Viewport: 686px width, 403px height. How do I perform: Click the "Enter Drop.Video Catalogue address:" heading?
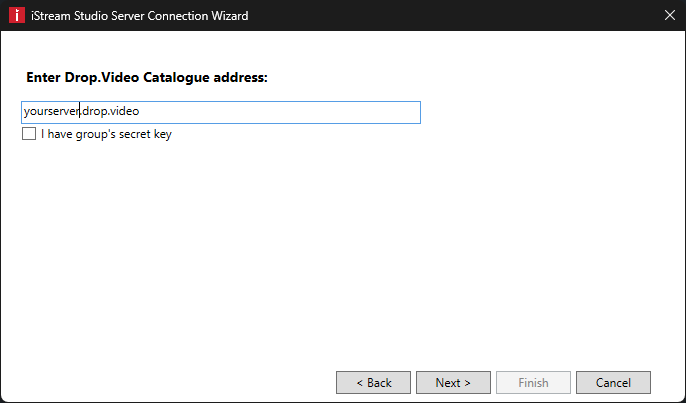147,77
